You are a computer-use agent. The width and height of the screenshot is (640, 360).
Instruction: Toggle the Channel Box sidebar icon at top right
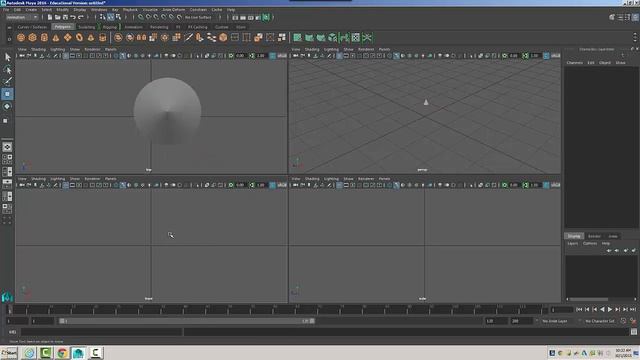coord(635,17)
